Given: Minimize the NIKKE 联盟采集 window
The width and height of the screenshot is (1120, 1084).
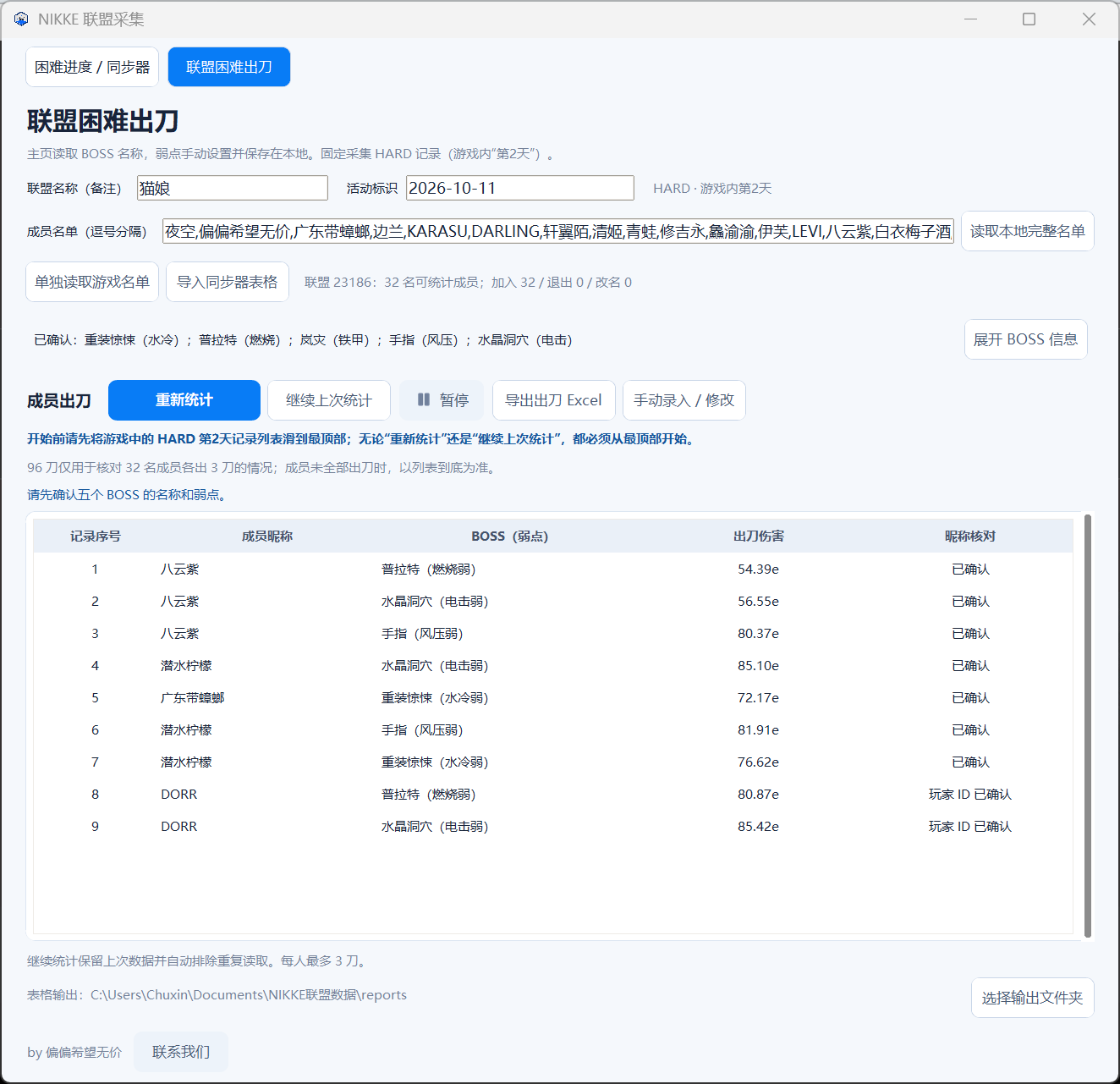Looking at the screenshot, I should click(970, 19).
